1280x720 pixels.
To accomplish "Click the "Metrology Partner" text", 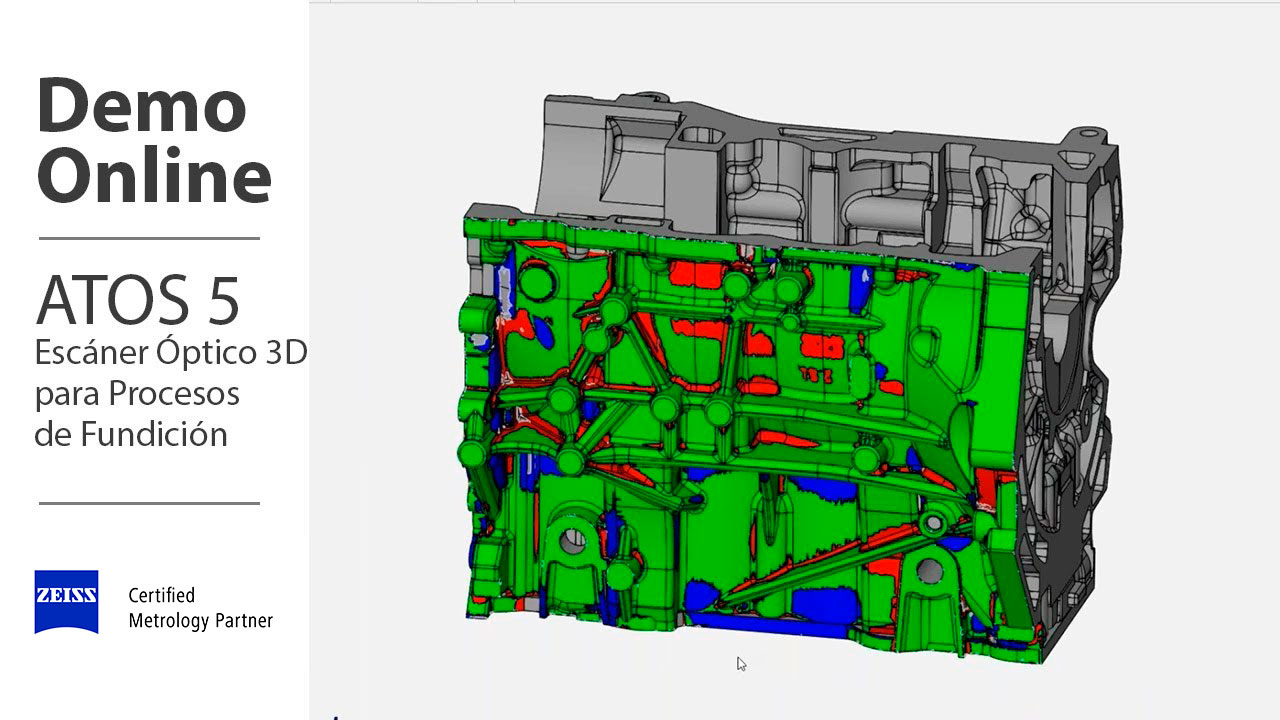I will pyautogui.click(x=200, y=621).
